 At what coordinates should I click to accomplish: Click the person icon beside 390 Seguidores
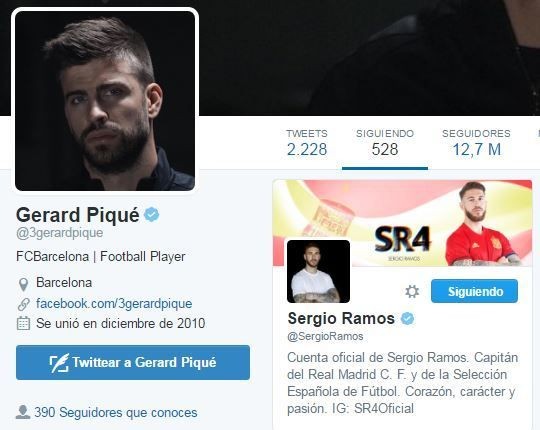click(x=23, y=412)
